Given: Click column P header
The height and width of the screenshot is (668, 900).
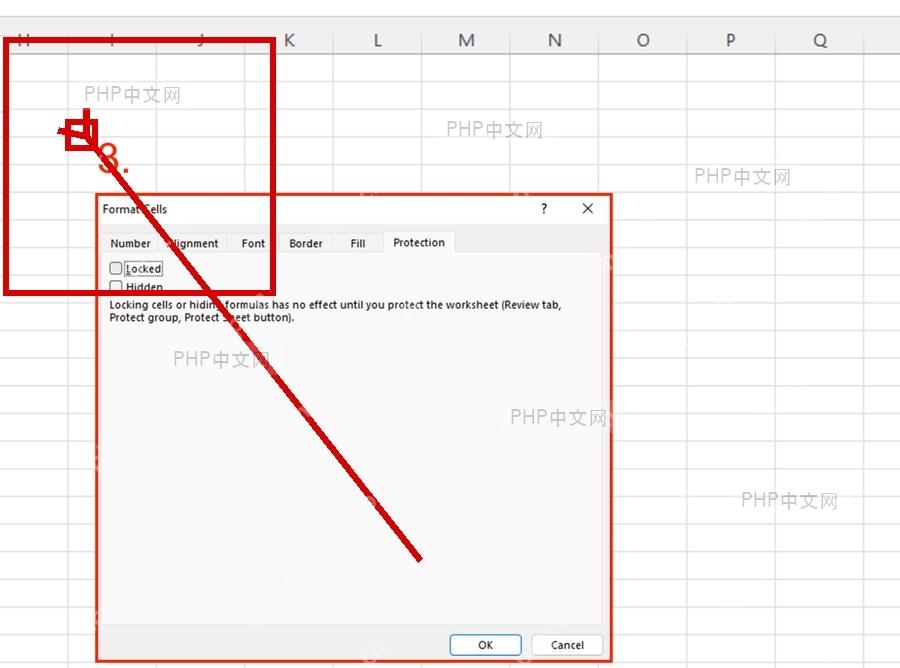Looking at the screenshot, I should coord(731,40).
